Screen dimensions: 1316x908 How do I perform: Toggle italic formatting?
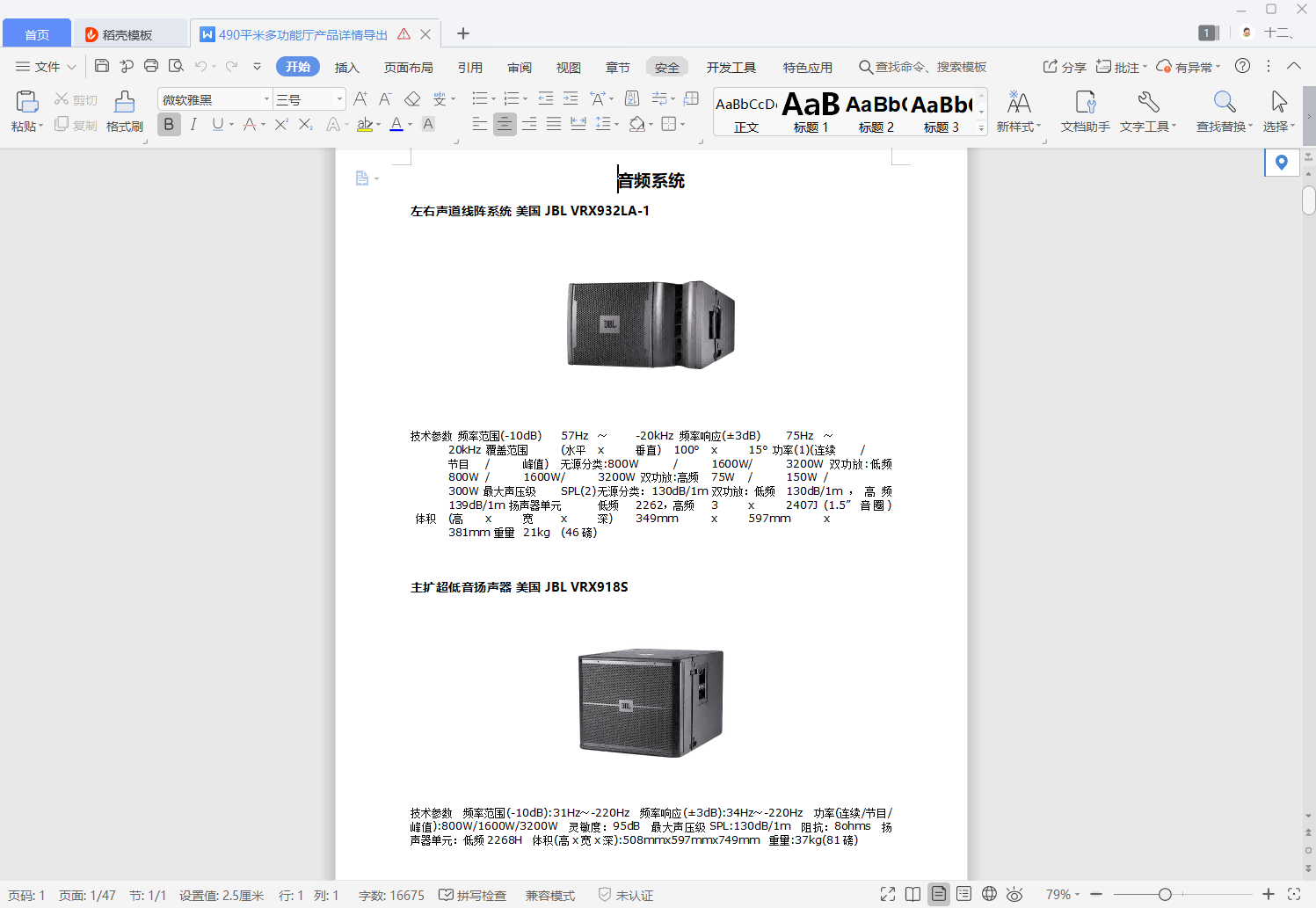coord(193,125)
